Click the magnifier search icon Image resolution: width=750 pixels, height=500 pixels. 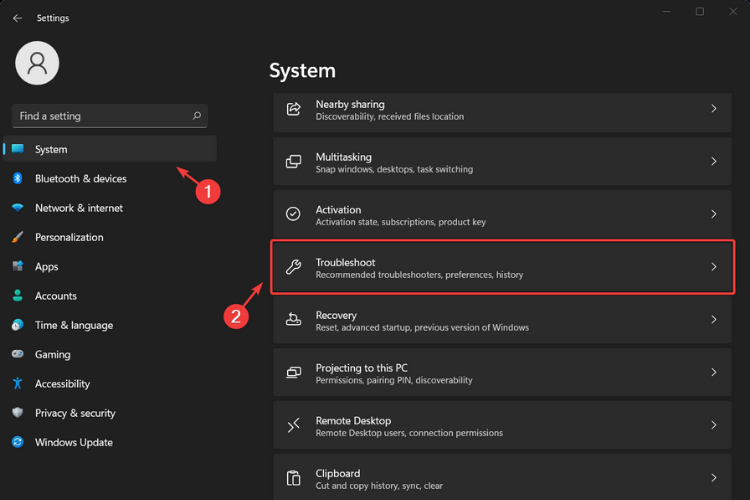pos(197,116)
